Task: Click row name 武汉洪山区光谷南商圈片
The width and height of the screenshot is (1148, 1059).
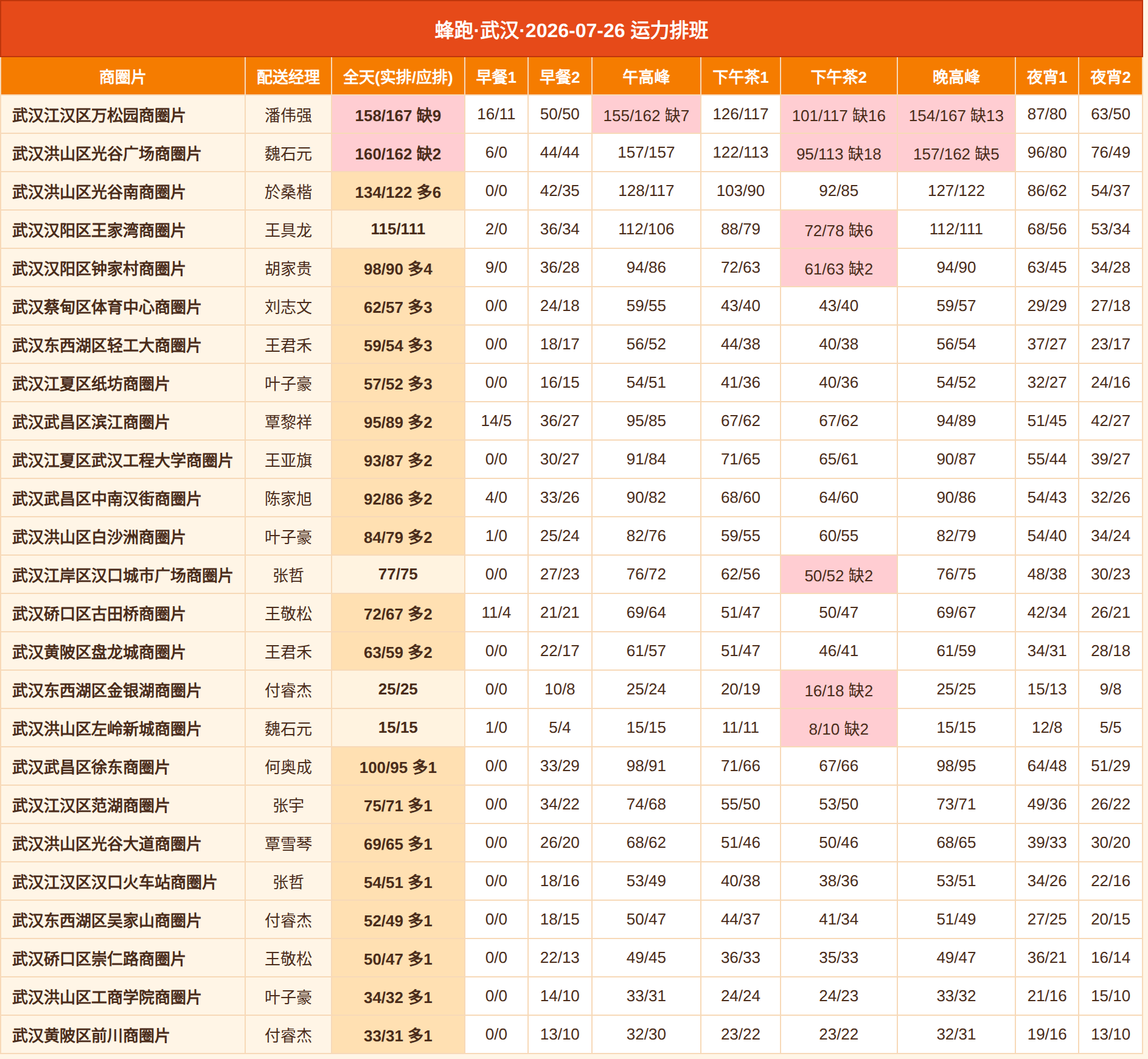Action: (x=99, y=192)
